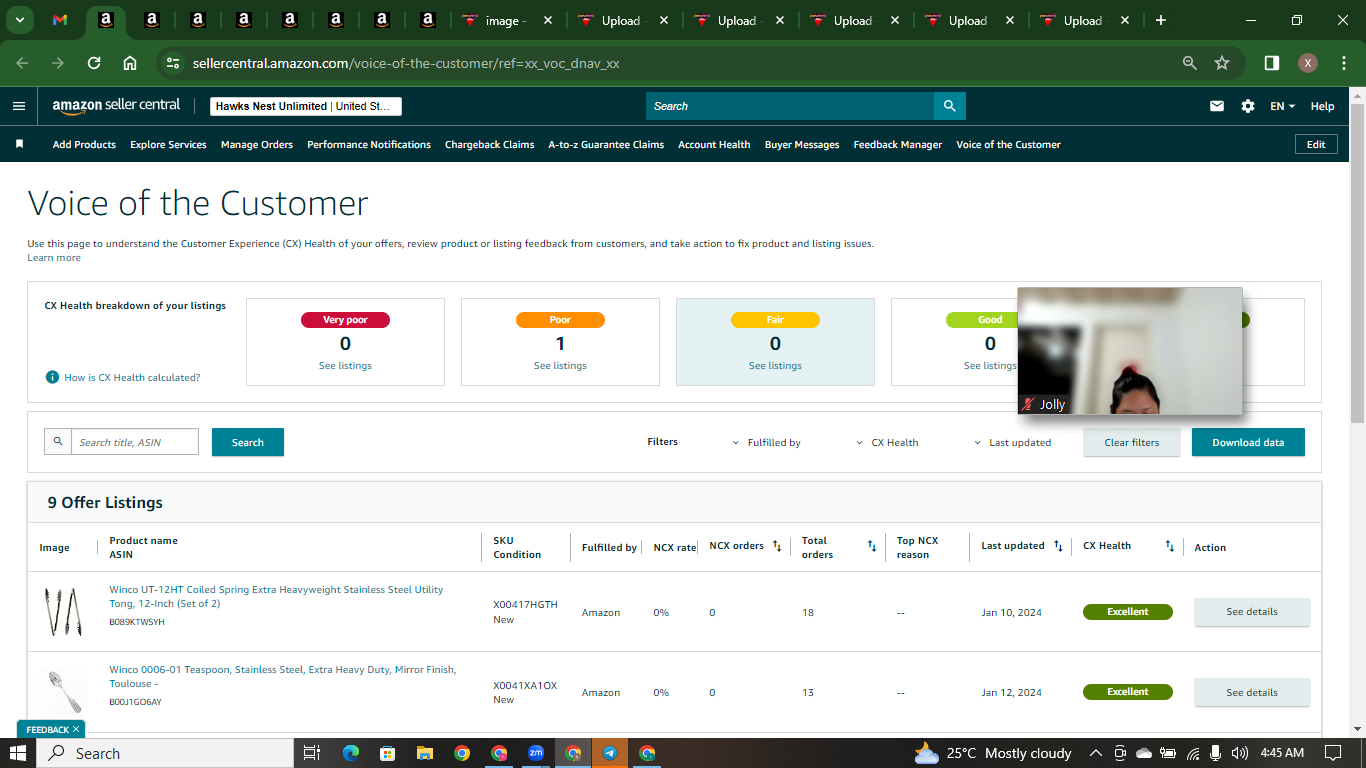The width and height of the screenshot is (1366, 768).
Task: Switch to the 'image' browser tab
Action: point(508,20)
